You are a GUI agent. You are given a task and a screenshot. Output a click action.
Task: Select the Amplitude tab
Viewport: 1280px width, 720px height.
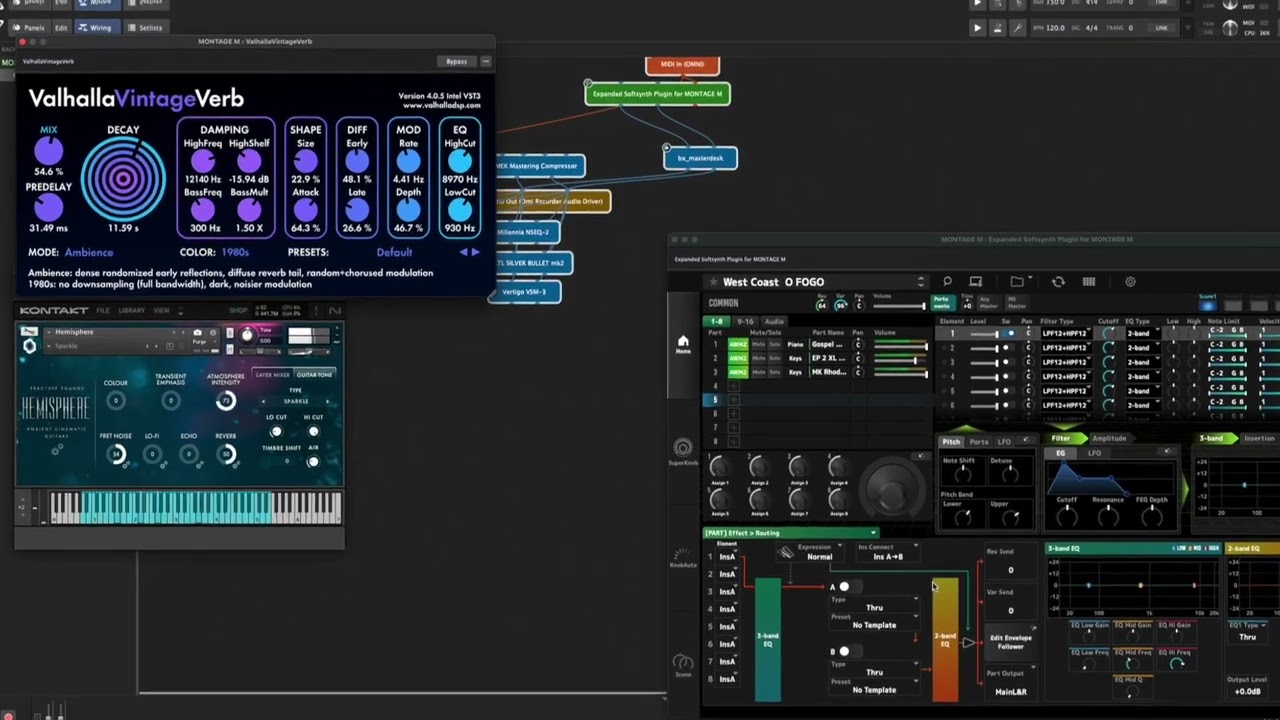(x=1109, y=438)
